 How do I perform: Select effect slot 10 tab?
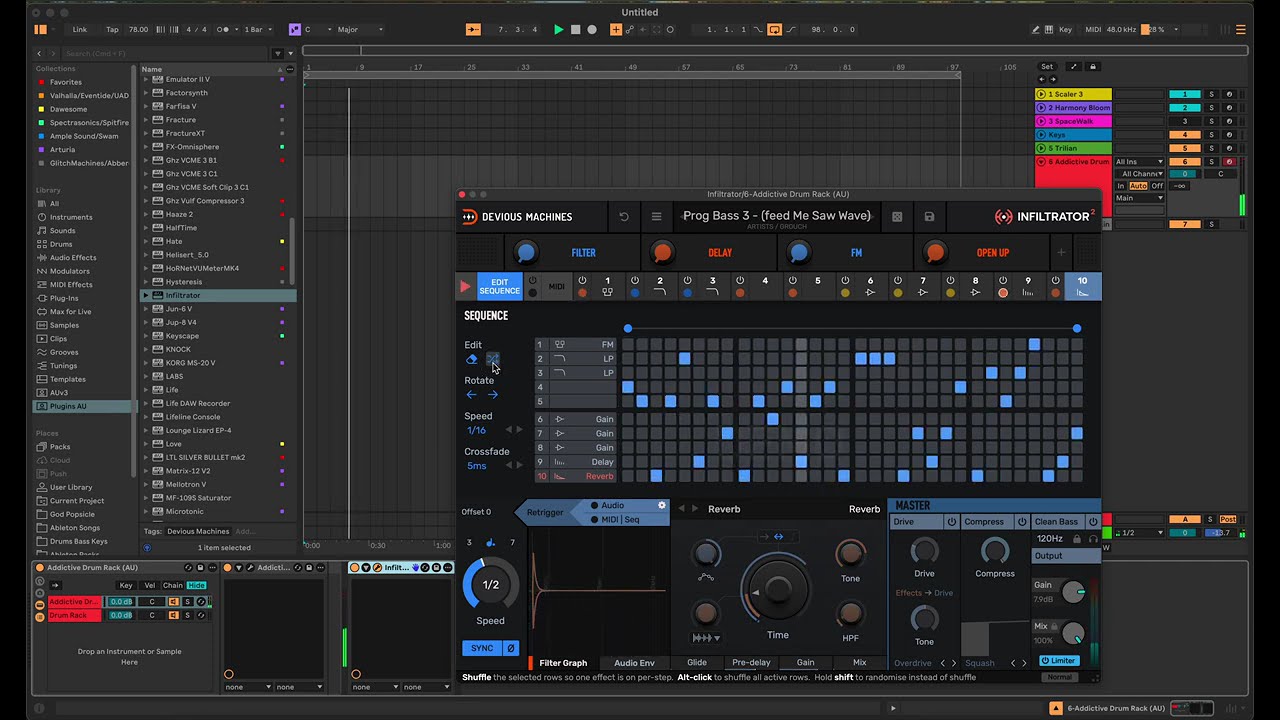(x=1082, y=287)
